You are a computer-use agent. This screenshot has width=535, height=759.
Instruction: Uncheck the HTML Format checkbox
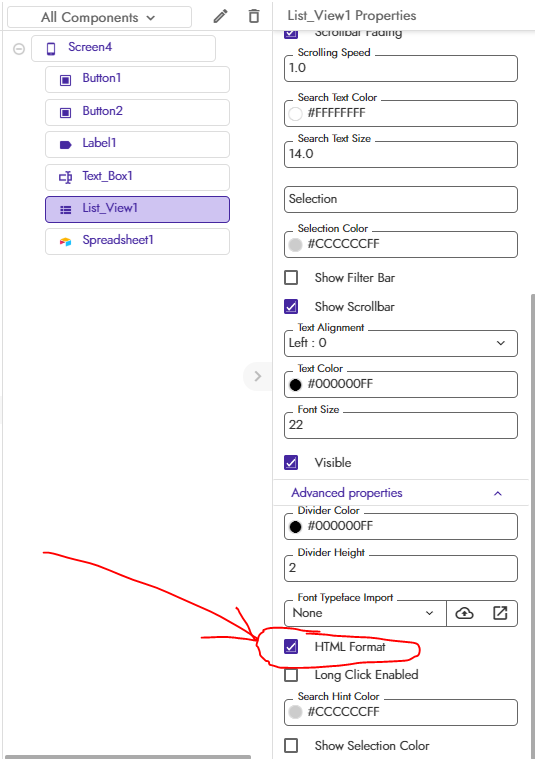tap(291, 646)
